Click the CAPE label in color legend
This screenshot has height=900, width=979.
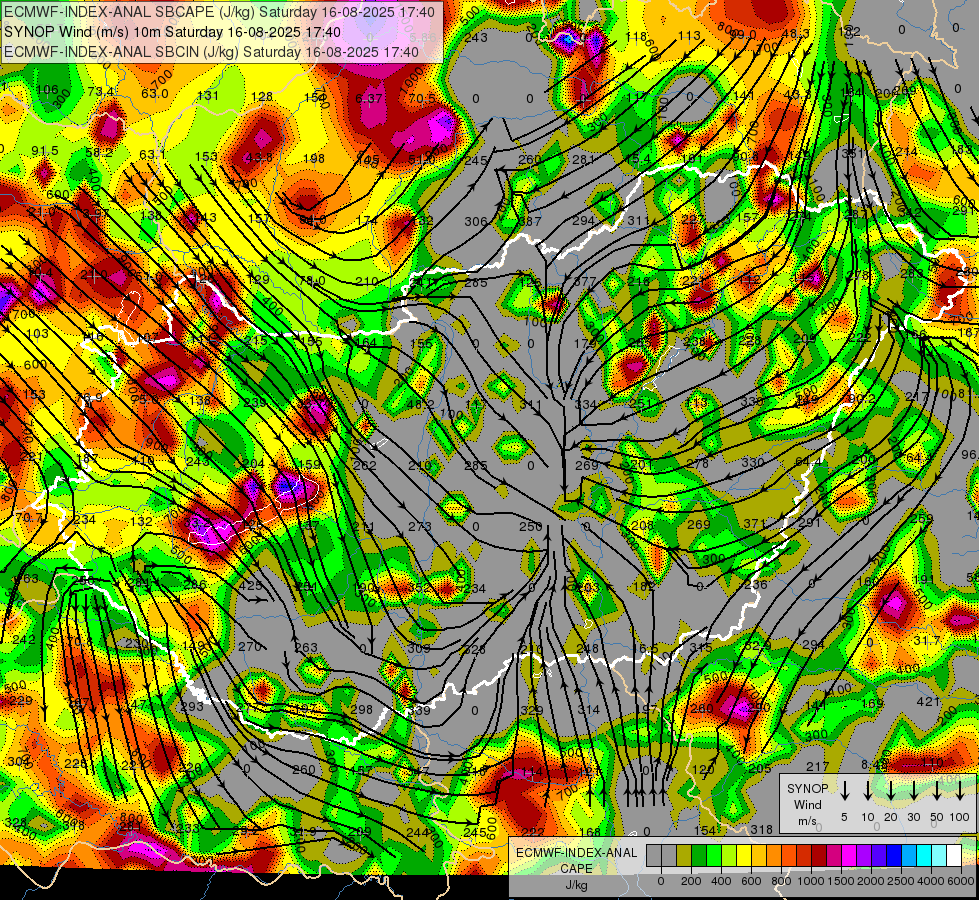tap(576, 869)
